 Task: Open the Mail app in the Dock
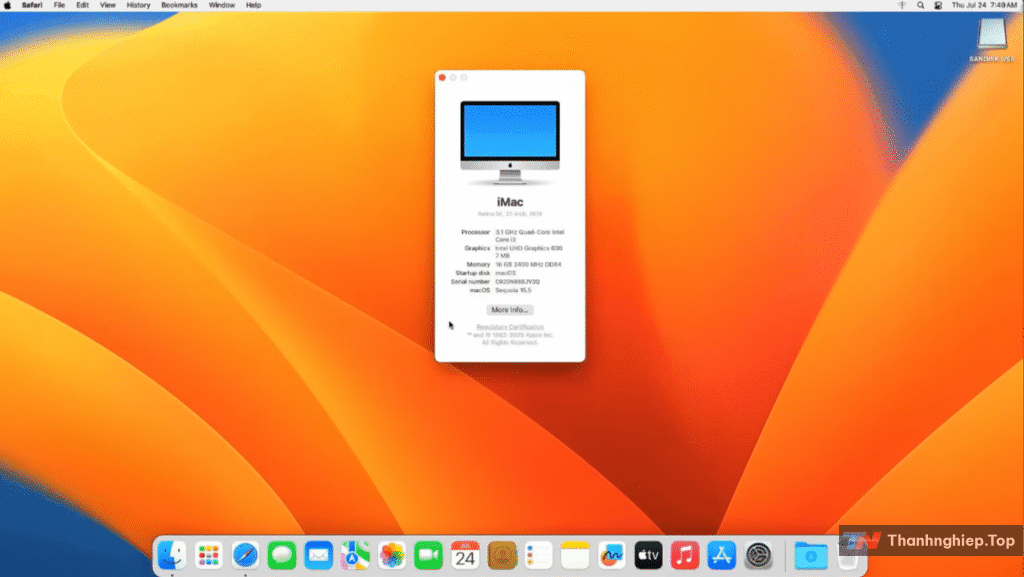[318, 555]
